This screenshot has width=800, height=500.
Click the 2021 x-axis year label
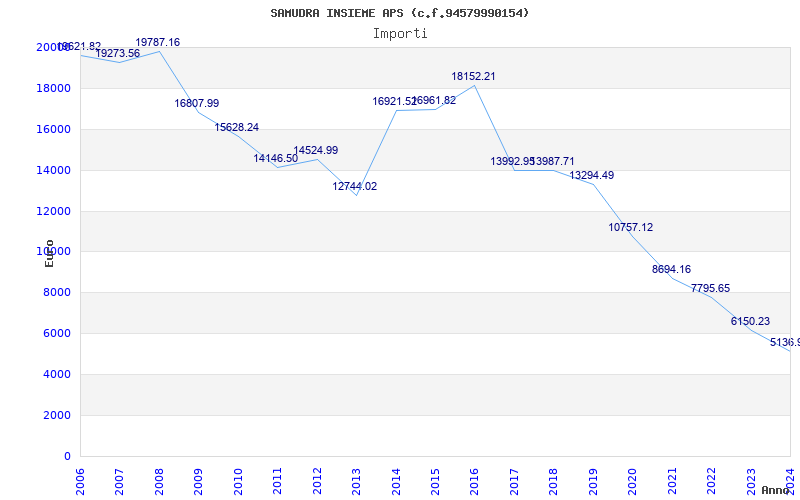672,481
